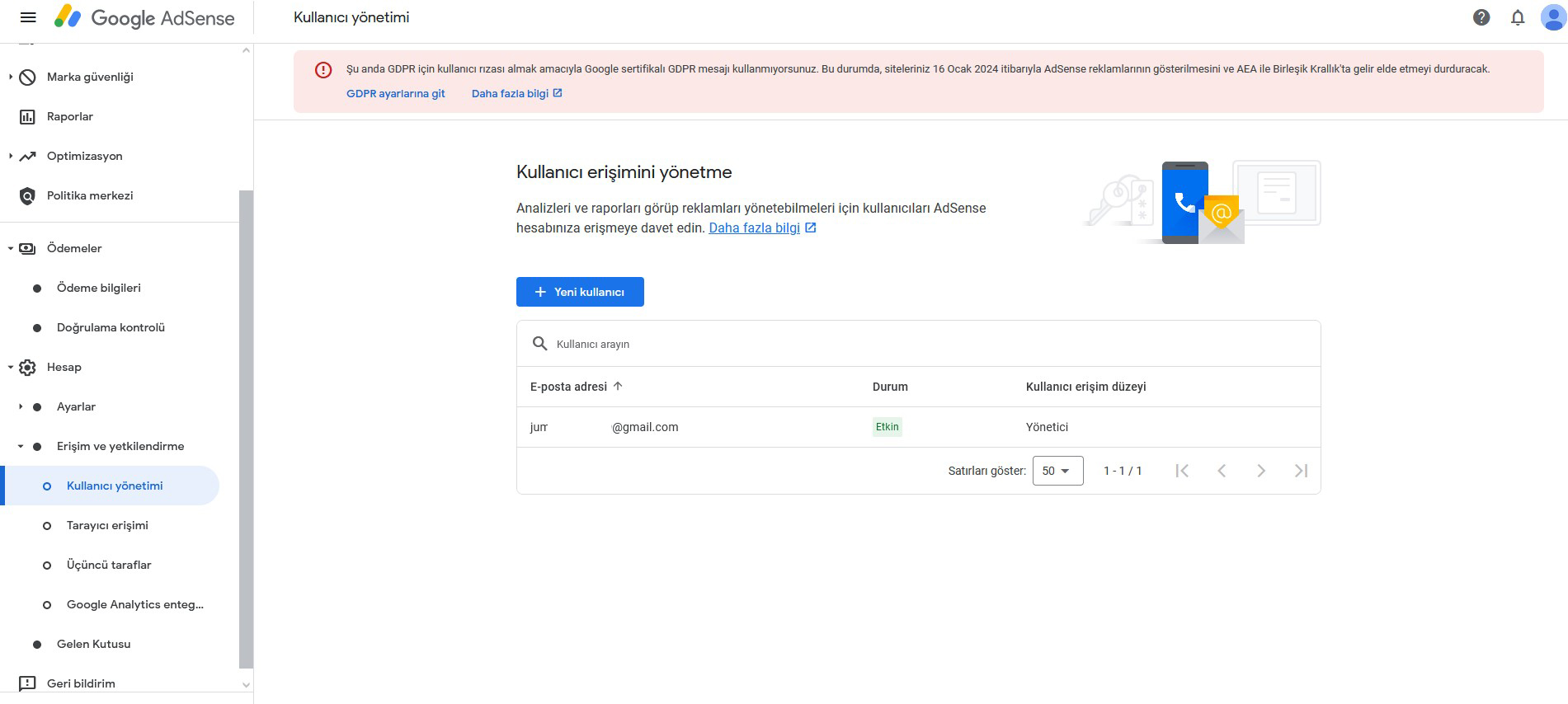Click the Kullanıcı erişim düzeyi column header
The image size is (1568, 704).
1086,387
